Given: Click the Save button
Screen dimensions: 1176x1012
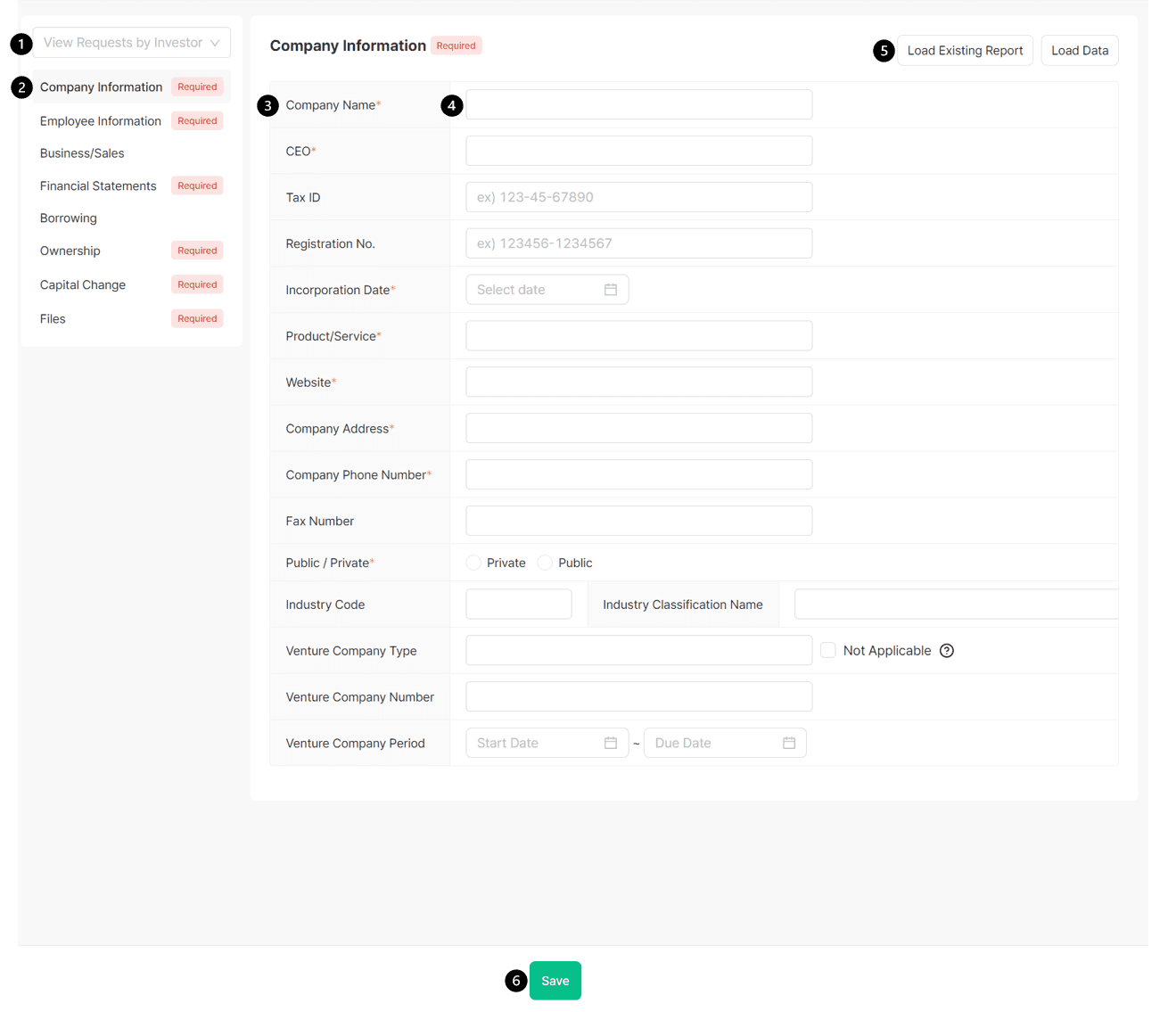Looking at the screenshot, I should tap(555, 981).
